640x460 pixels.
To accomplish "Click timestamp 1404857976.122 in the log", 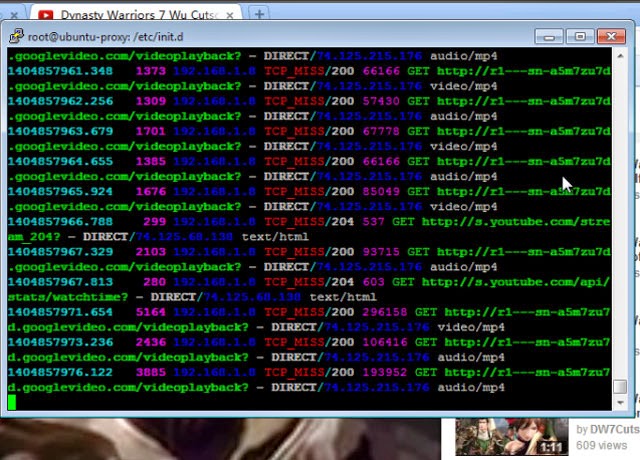I will tap(60, 372).
